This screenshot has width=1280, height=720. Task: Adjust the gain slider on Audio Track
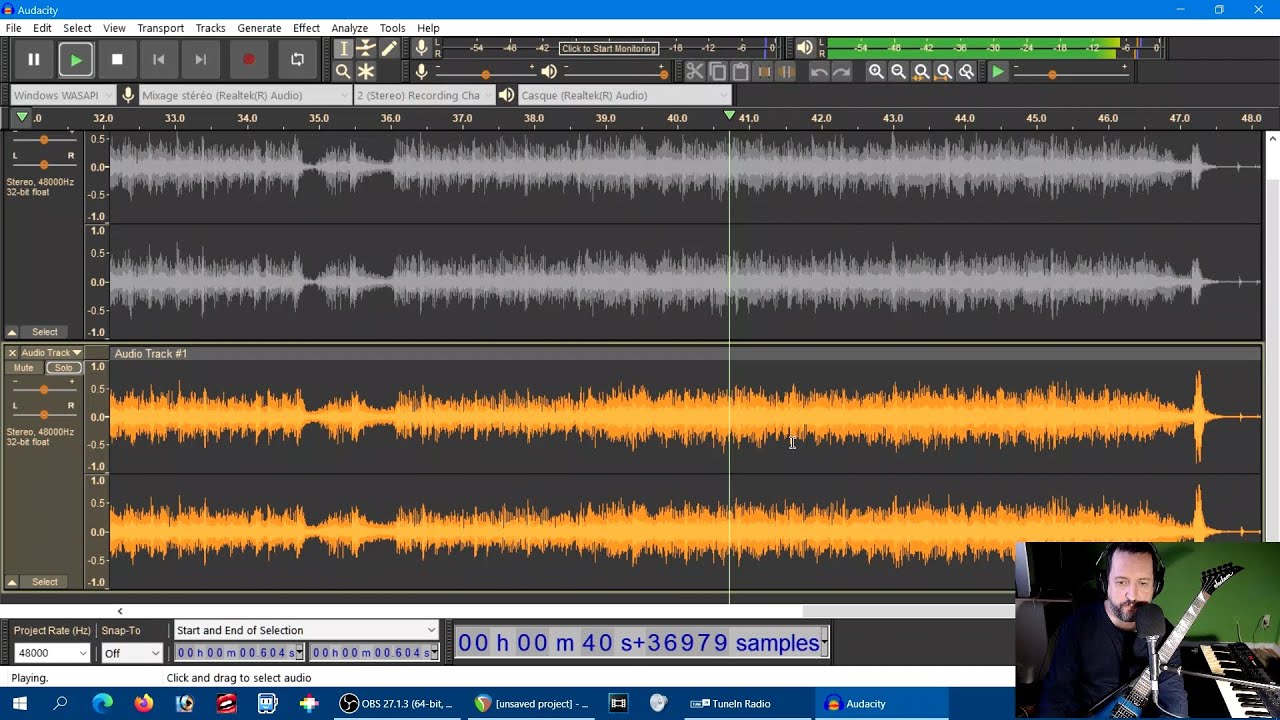[43, 389]
